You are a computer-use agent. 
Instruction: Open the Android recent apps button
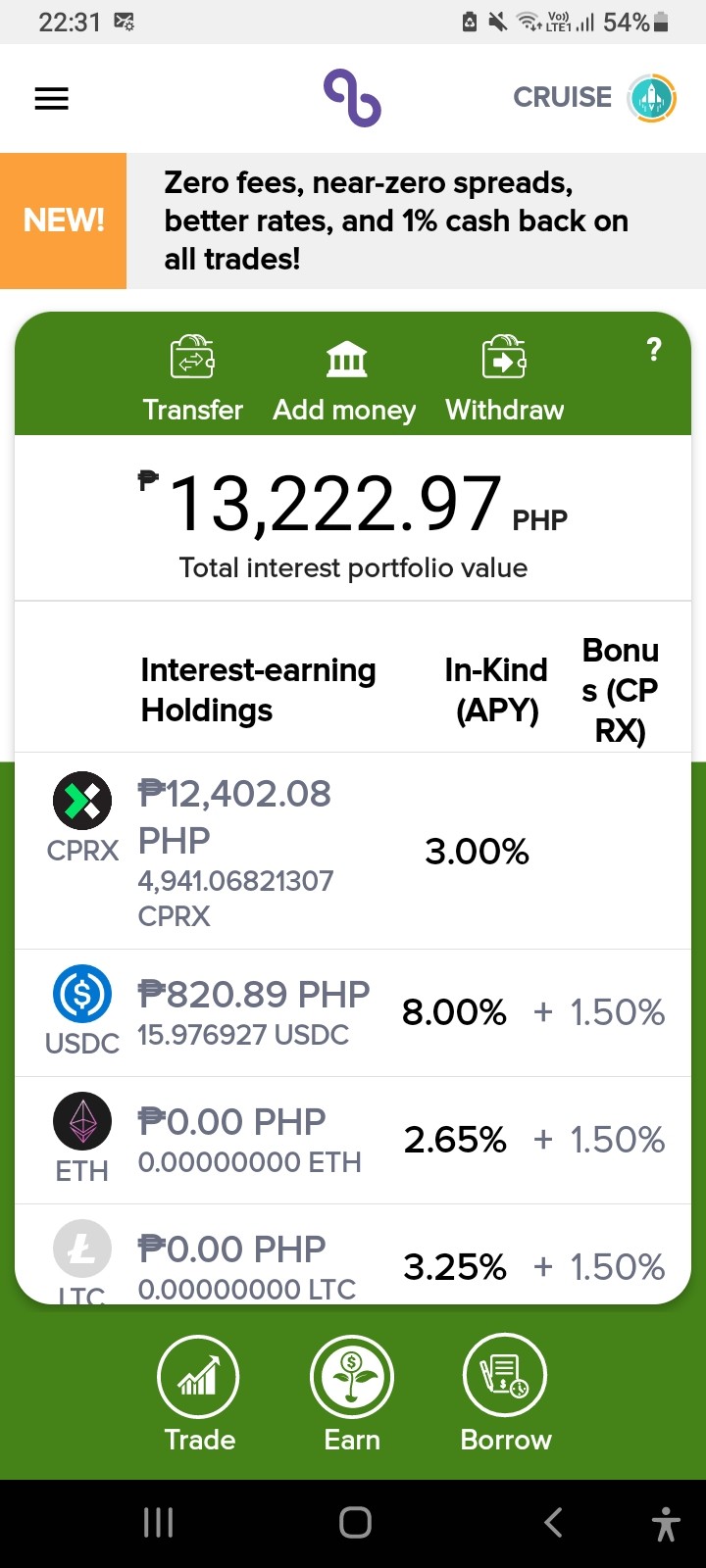[x=158, y=1522]
